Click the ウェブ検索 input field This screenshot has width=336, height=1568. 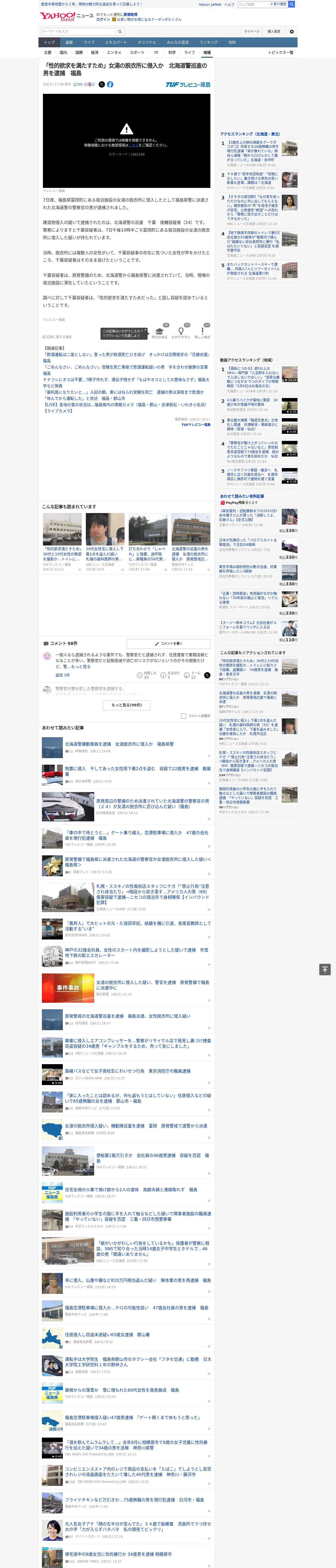253,4
